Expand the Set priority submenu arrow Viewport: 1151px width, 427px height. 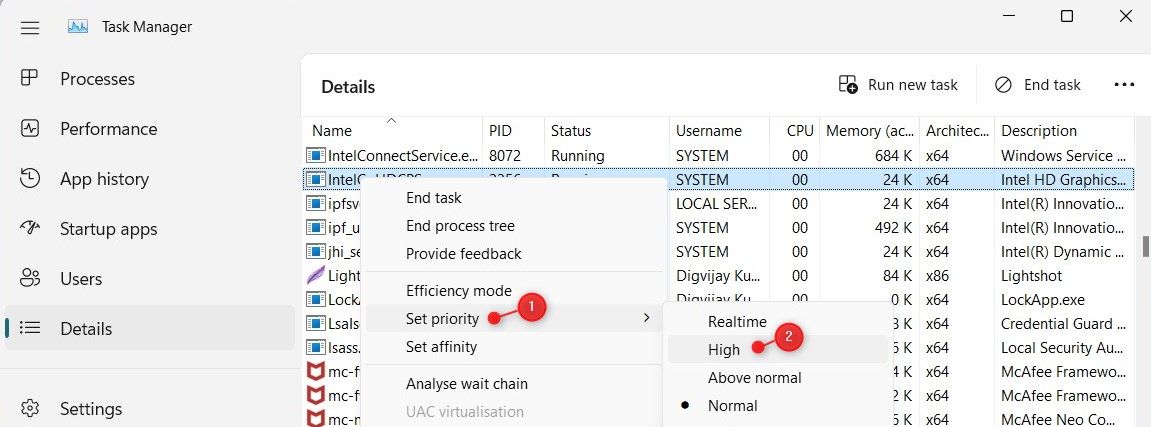(646, 318)
